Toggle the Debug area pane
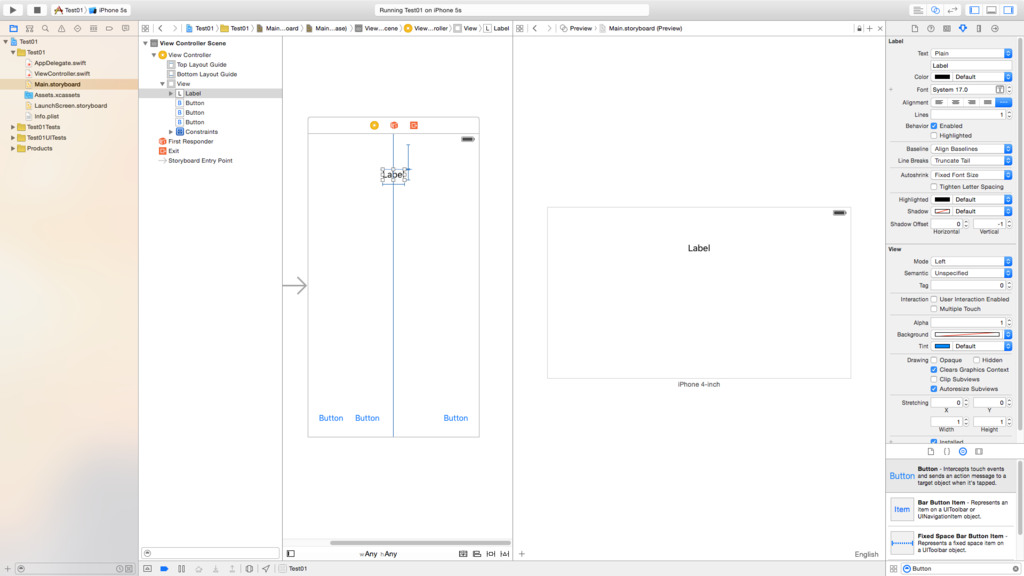Image resolution: width=1024 pixels, height=576 pixels. click(x=991, y=10)
